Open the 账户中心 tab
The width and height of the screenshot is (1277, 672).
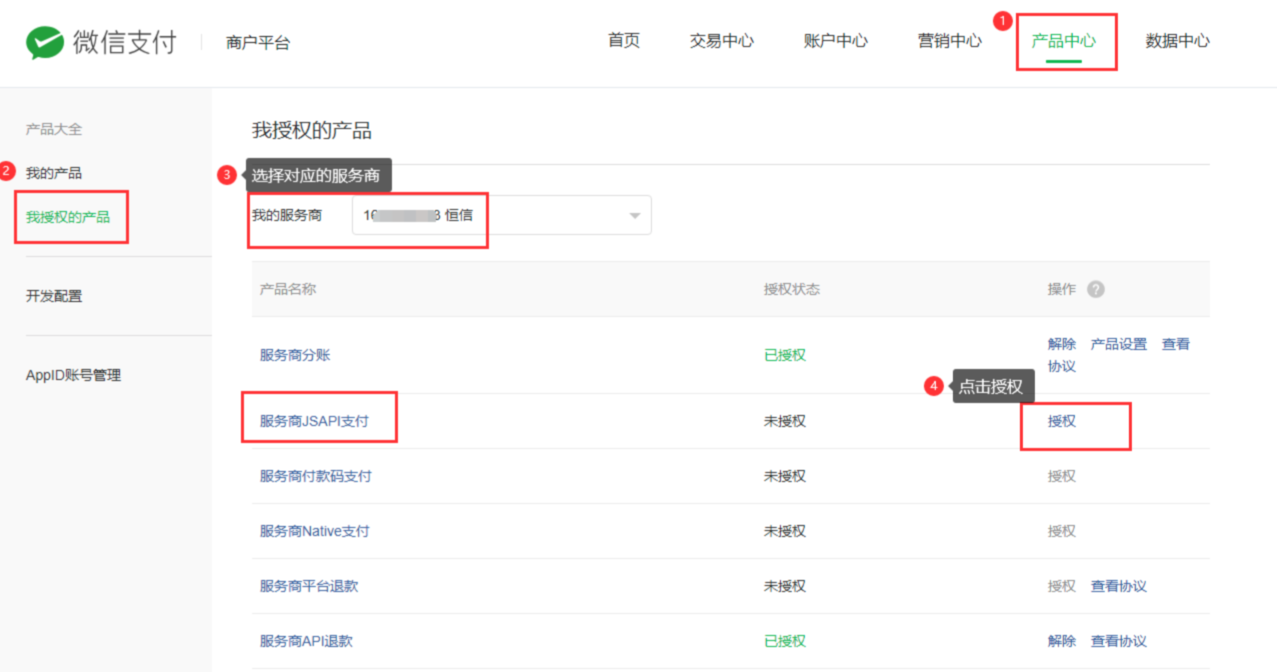836,41
